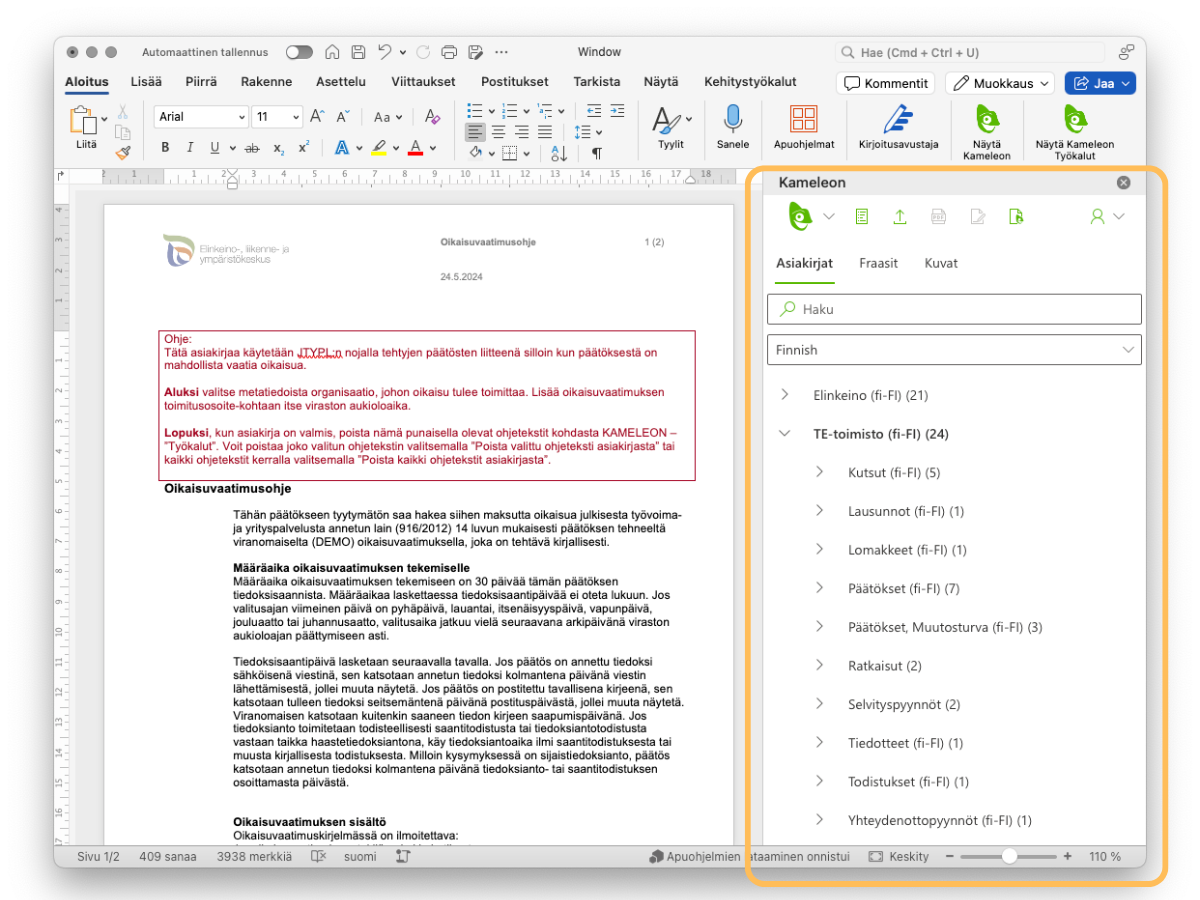This screenshot has width=1200, height=900.
Task: Click the blue Jaa share button
Action: pyautogui.click(x=1100, y=84)
